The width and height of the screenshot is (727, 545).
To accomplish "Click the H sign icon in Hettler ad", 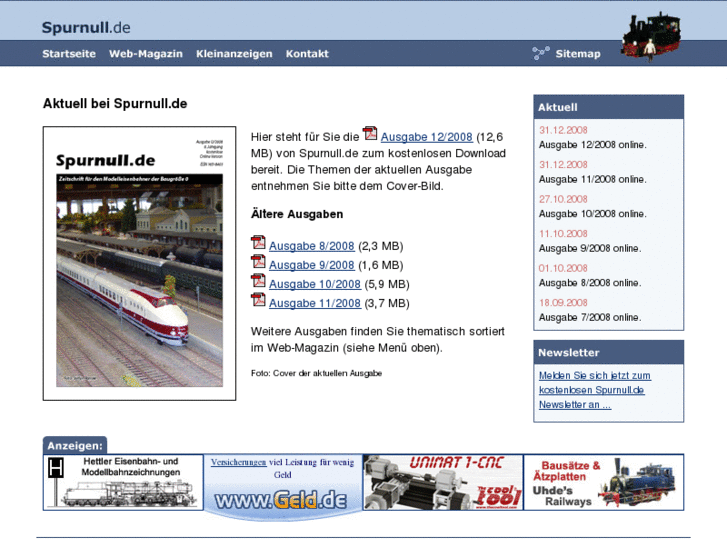I will 56,468.
